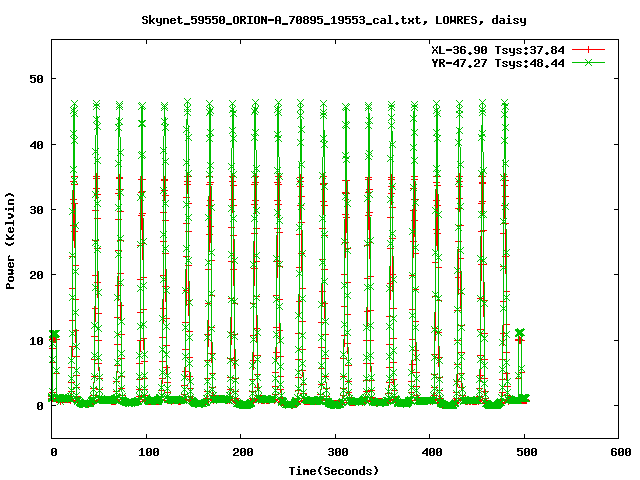Click the x-axis tick label 200
The height and width of the screenshot is (480, 640).
[x=243, y=452]
